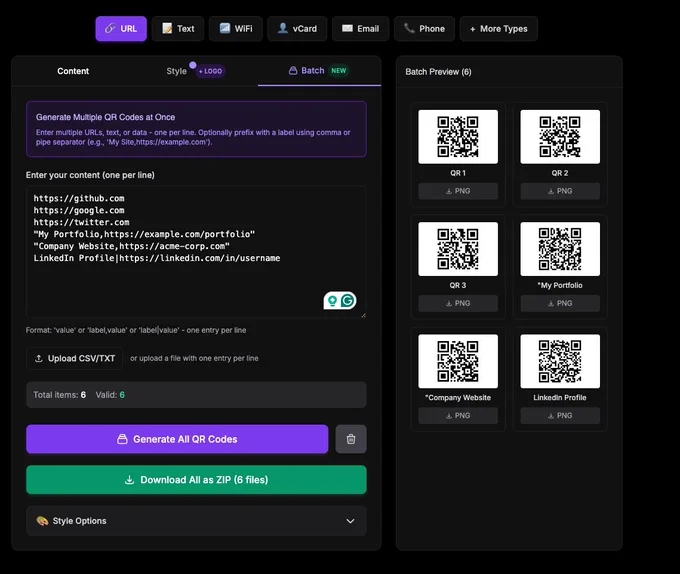Click the 'Company Website' label in preview
The height and width of the screenshot is (574, 680).
(x=458, y=398)
